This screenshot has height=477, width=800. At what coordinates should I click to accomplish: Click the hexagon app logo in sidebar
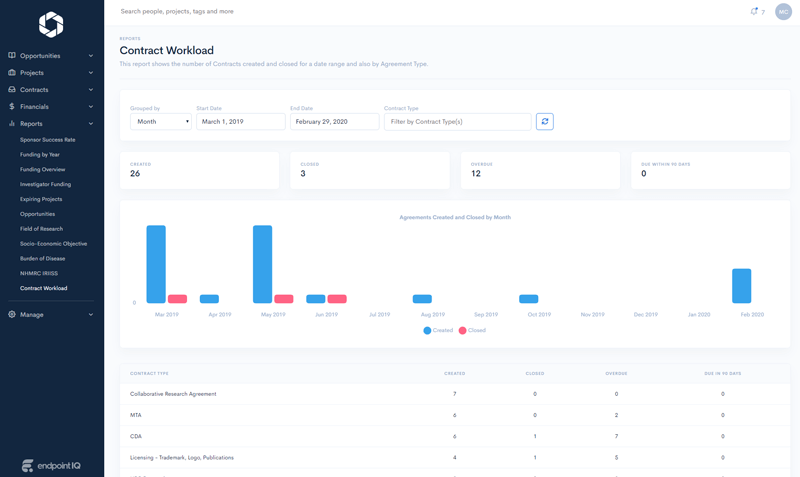[51, 24]
